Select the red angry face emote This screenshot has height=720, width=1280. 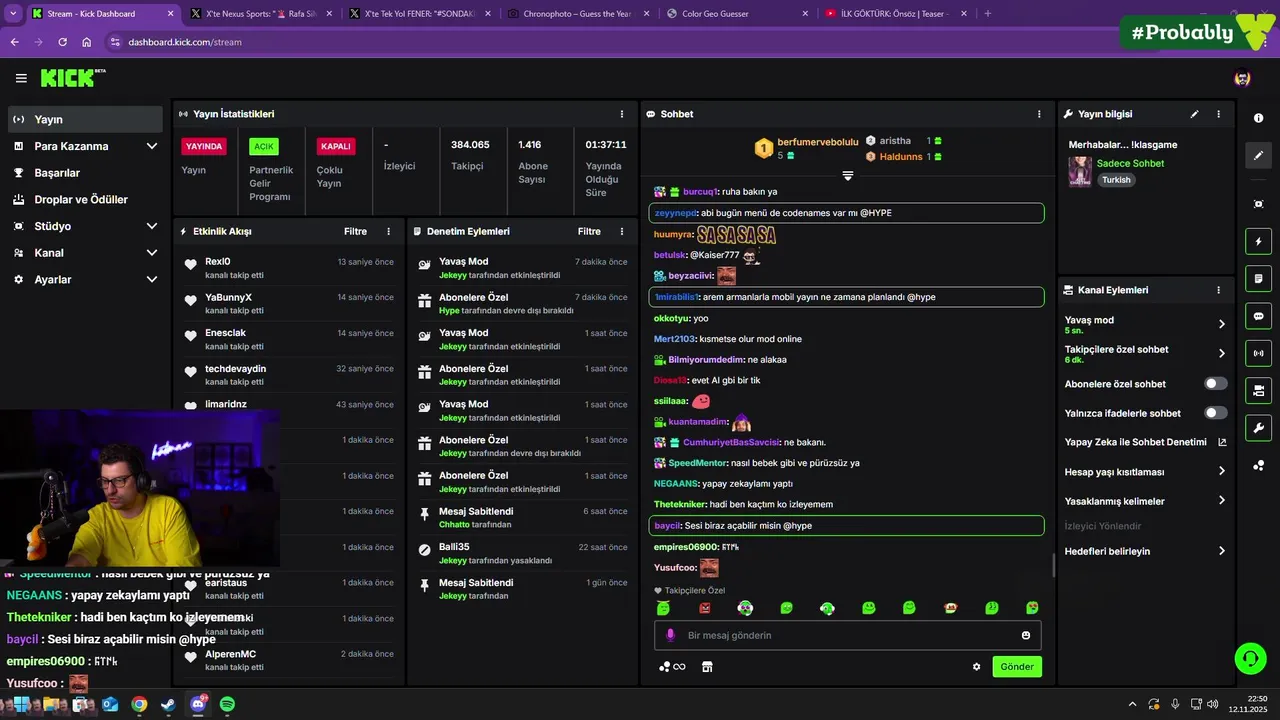tap(705, 608)
